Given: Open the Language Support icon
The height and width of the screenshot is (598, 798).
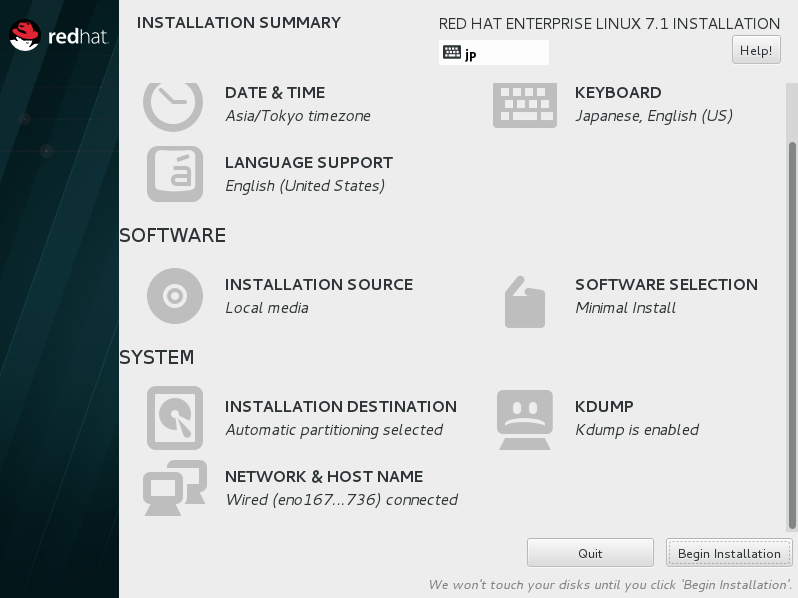Looking at the screenshot, I should click(x=175, y=174).
